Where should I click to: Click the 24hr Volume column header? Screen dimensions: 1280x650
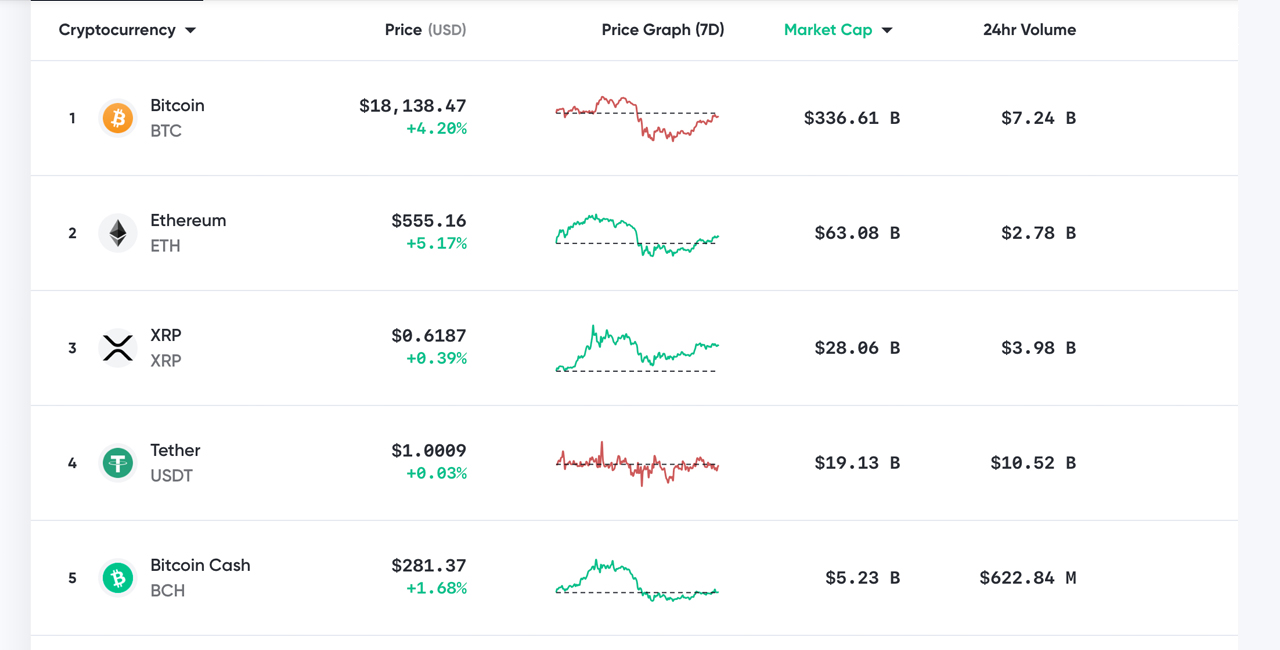[x=1029, y=30]
